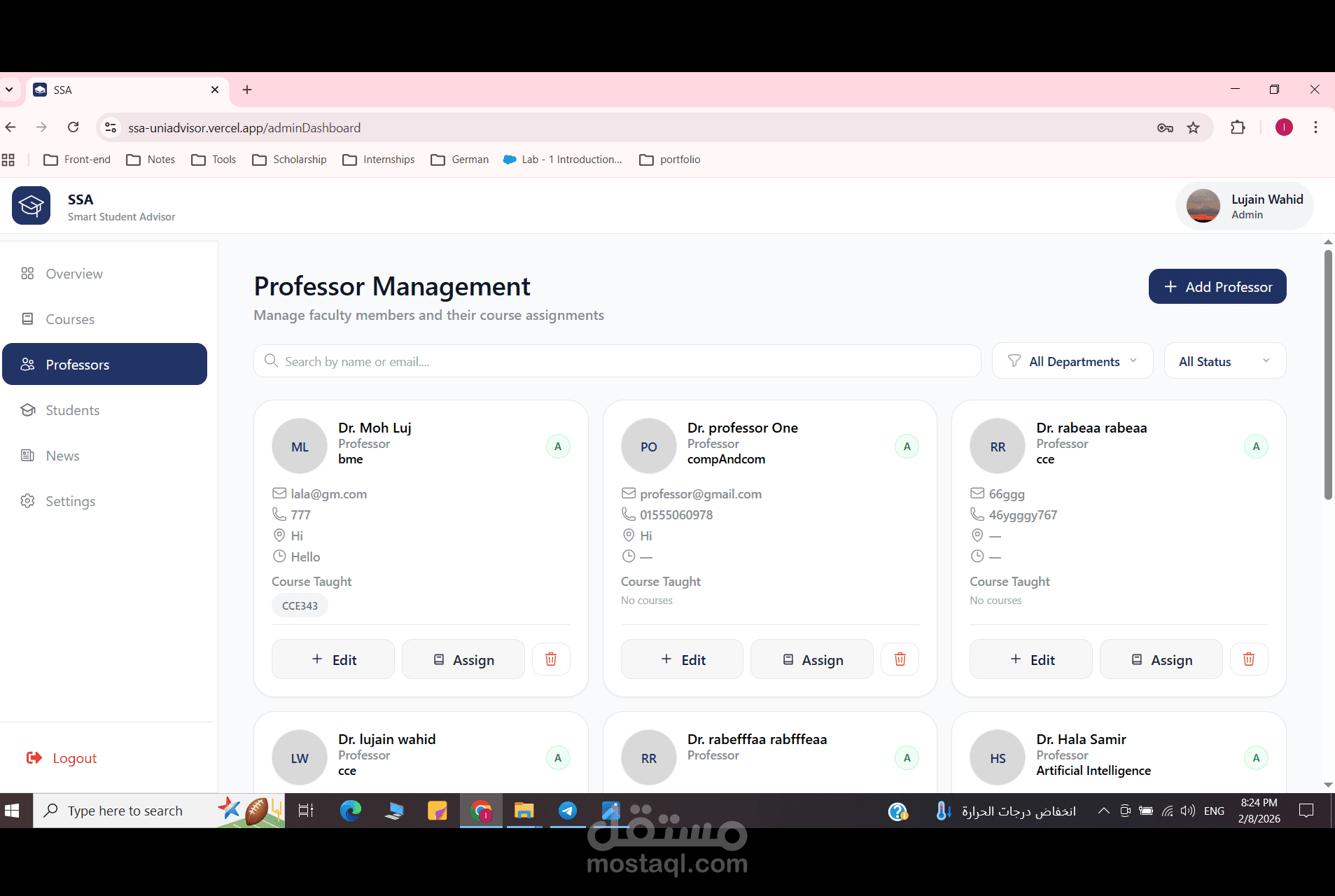Show hidden system tray icons
The height and width of the screenshot is (896, 1335).
click(1103, 811)
